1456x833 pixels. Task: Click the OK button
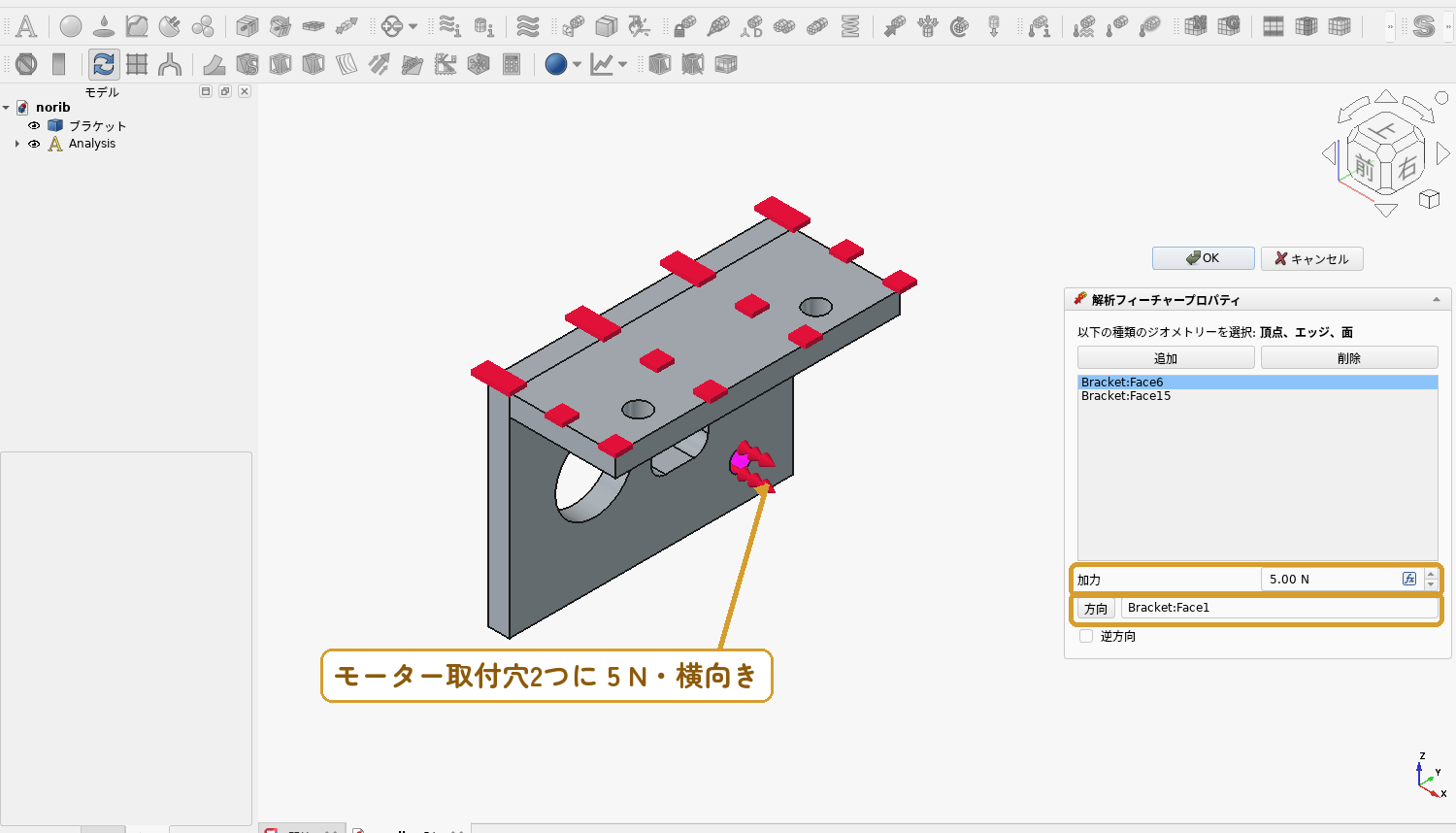pyautogui.click(x=1203, y=258)
